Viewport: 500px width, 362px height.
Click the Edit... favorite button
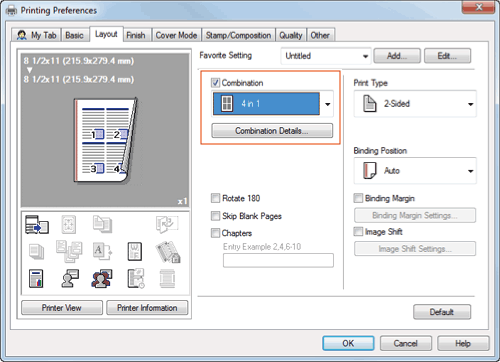point(447,56)
